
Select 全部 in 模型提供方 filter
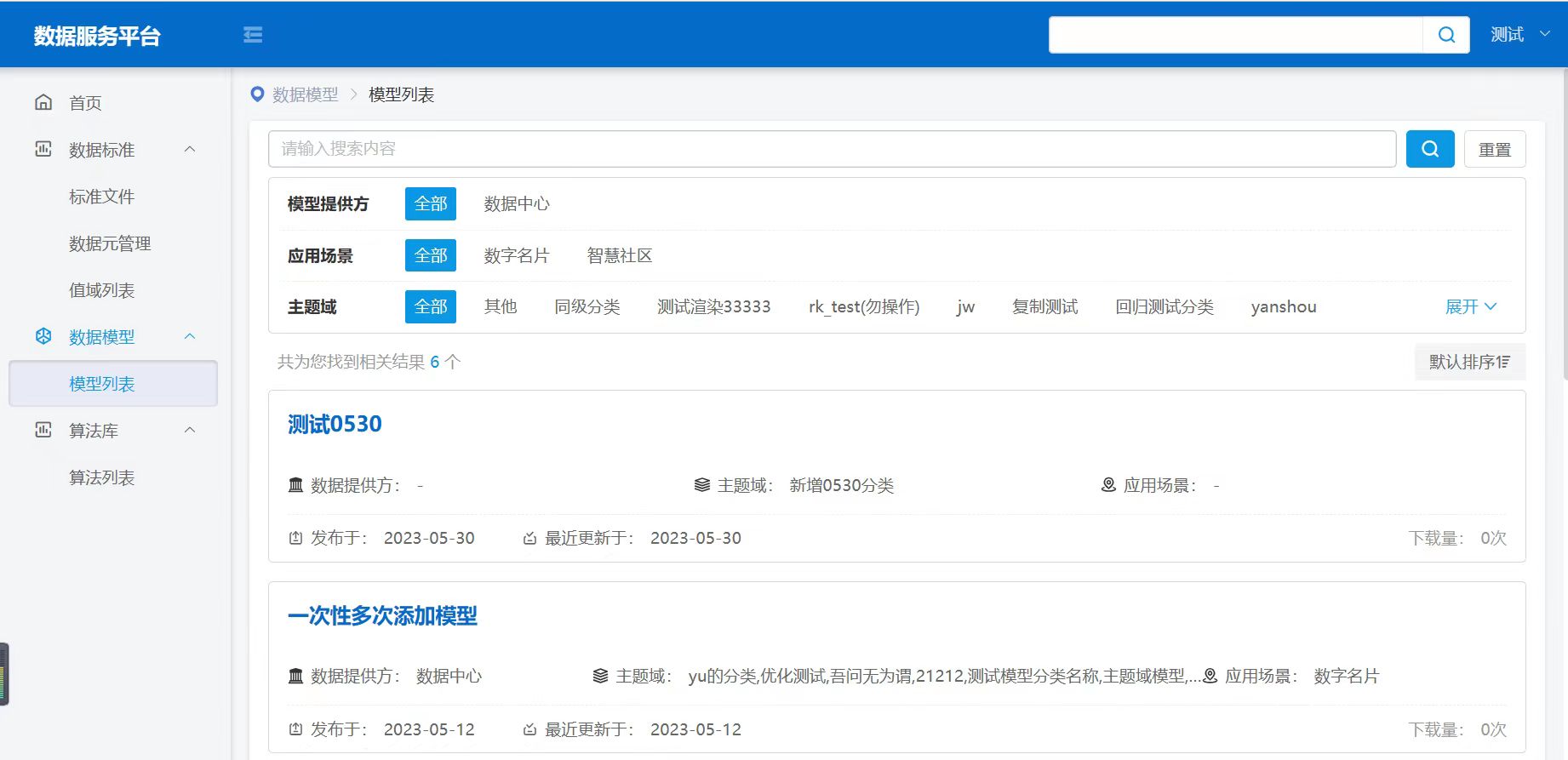point(431,204)
